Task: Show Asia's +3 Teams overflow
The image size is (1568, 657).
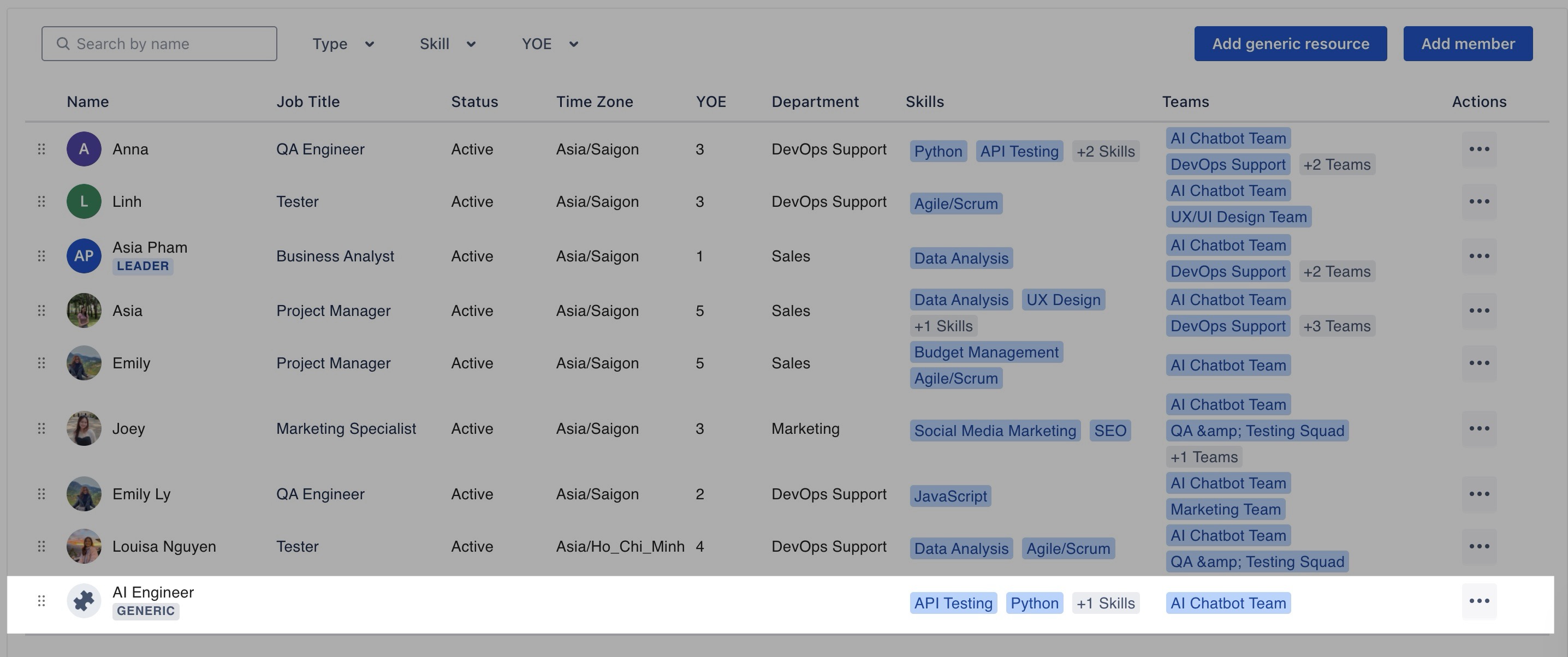Action: (x=1336, y=326)
